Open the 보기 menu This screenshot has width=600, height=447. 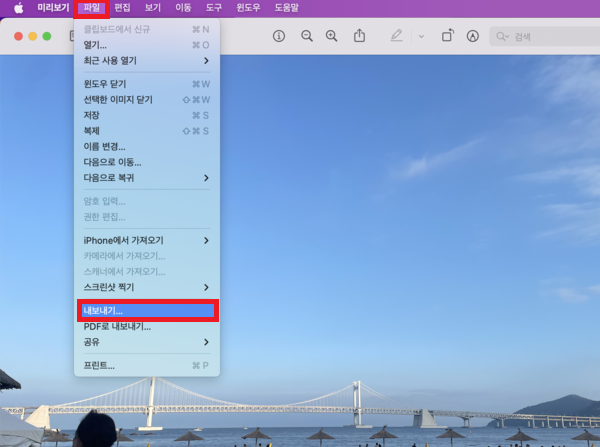153,8
